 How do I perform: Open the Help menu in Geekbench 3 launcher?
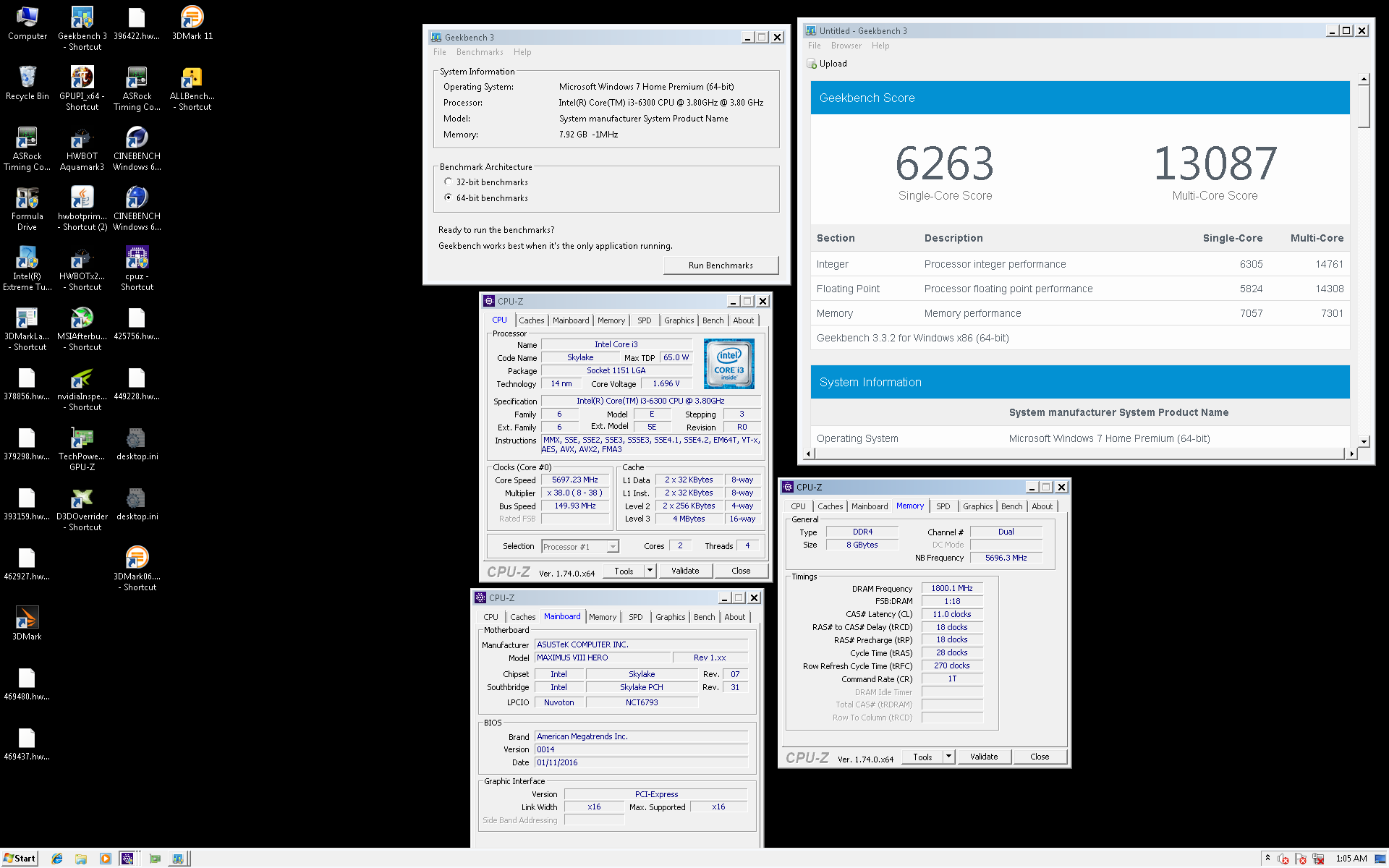pos(522,52)
